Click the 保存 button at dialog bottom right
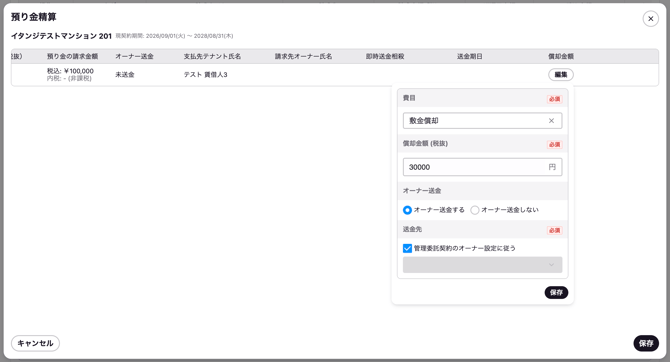This screenshot has width=670, height=362. 646,343
